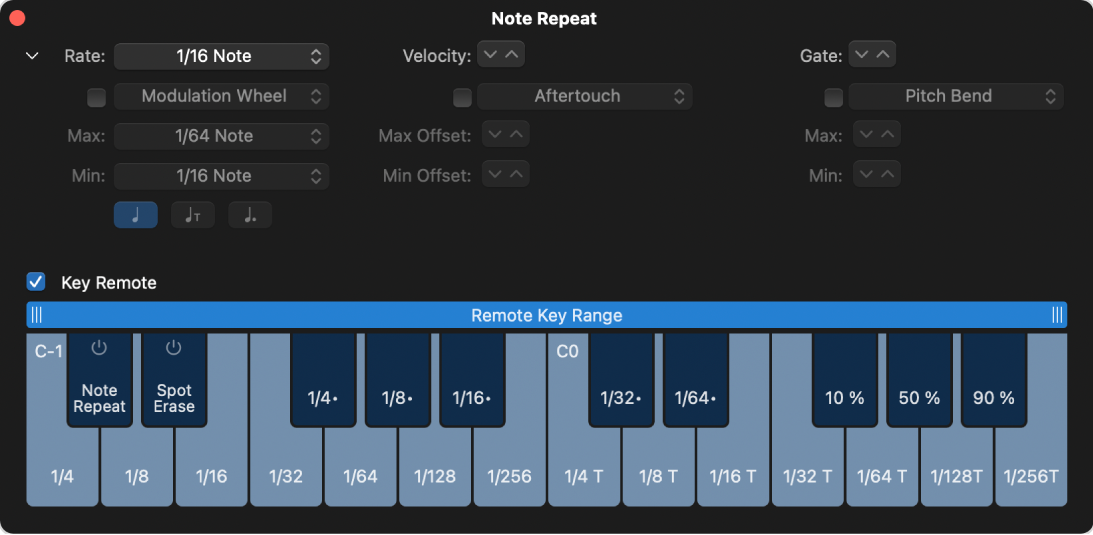Click the Gate stepper arrows
Viewport: 1093px width, 535px height.
[872, 55]
